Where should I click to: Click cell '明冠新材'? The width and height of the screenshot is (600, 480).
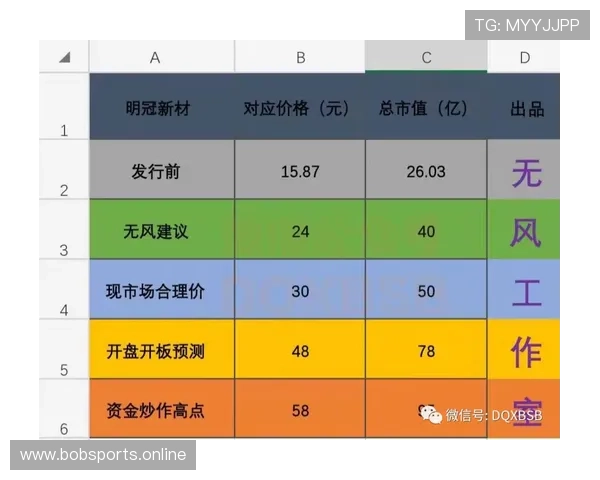[x=162, y=106]
